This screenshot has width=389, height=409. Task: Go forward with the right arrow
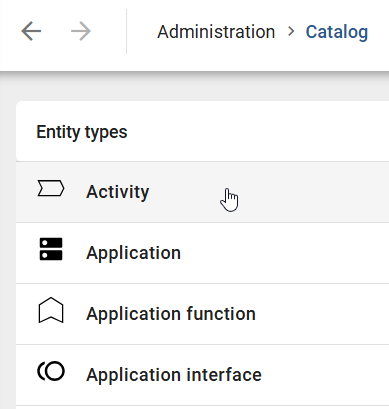pos(81,31)
